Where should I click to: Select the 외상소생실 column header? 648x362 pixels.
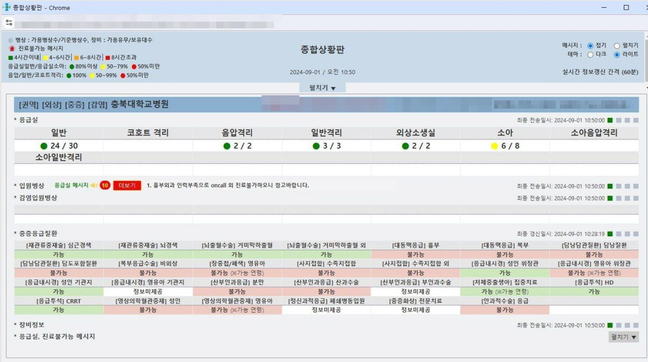pyautogui.click(x=415, y=133)
